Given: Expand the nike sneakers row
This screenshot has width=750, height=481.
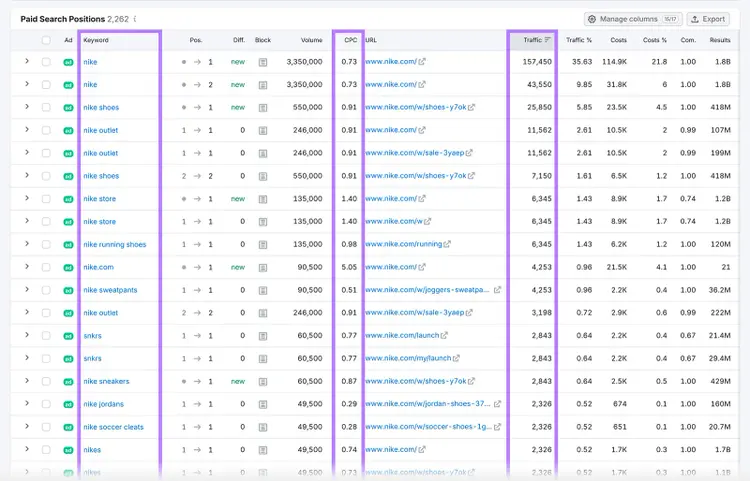Looking at the screenshot, I should (27, 381).
